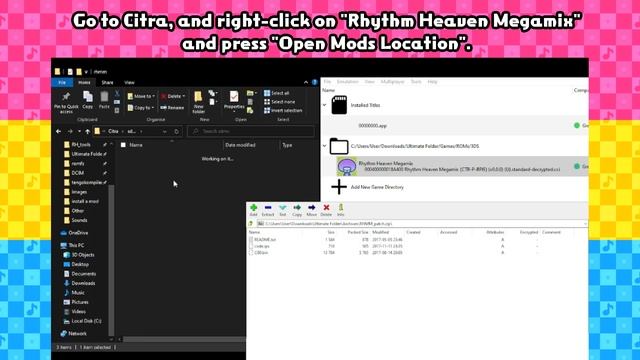The image size is (640, 360).
Task: Click Invert selection in Explorer ribbon
Action: pos(283,110)
